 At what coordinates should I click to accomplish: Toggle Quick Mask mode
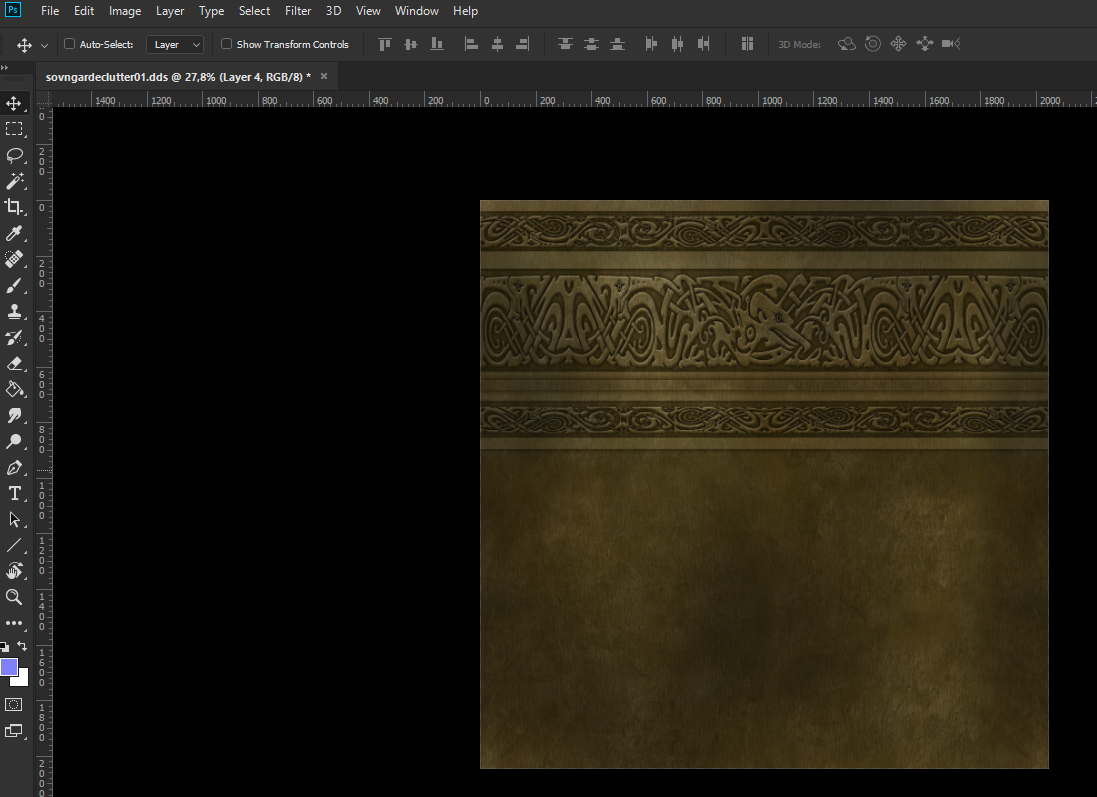pyautogui.click(x=14, y=705)
